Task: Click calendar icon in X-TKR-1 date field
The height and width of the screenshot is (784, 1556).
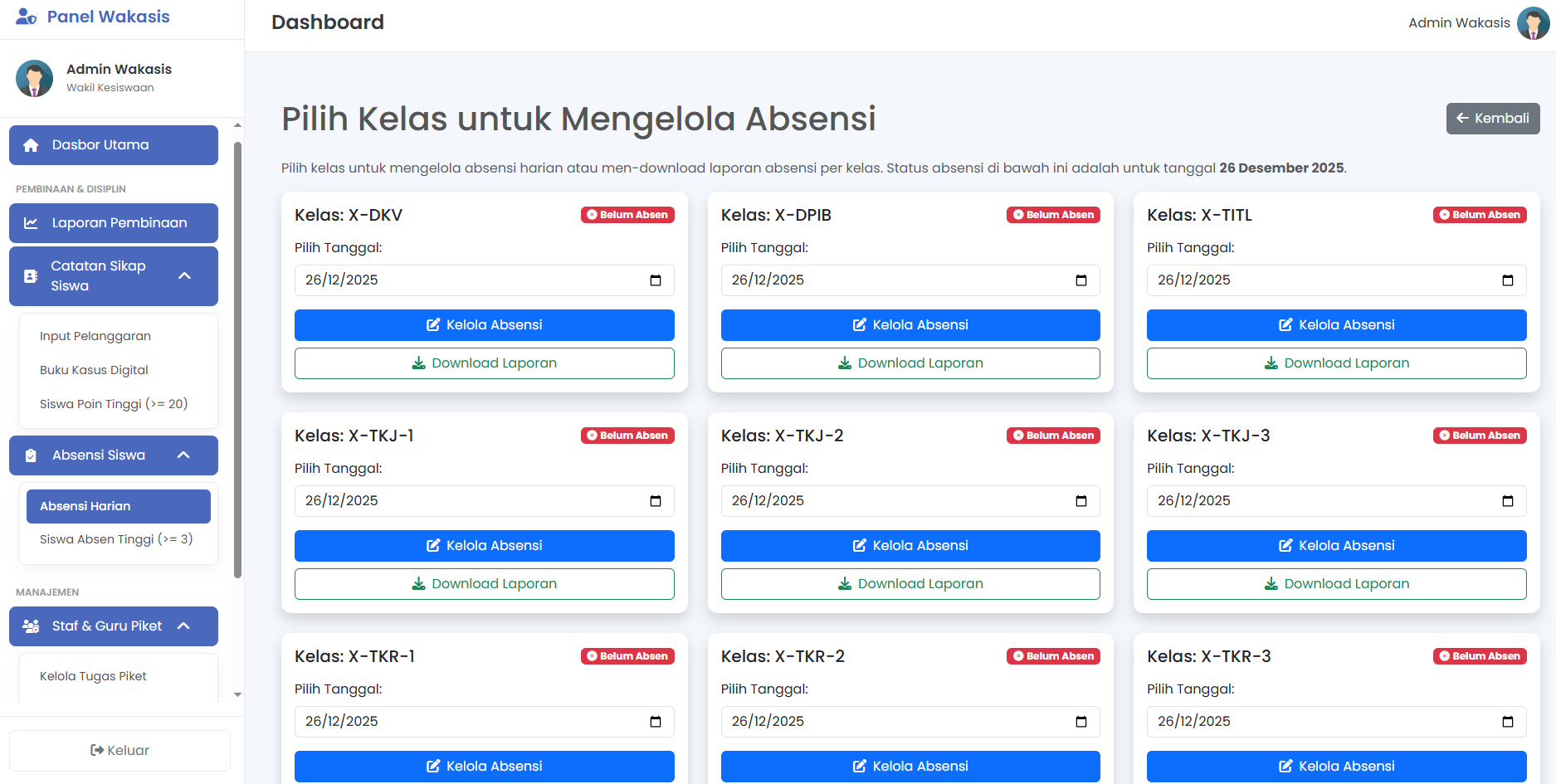Action: click(656, 722)
